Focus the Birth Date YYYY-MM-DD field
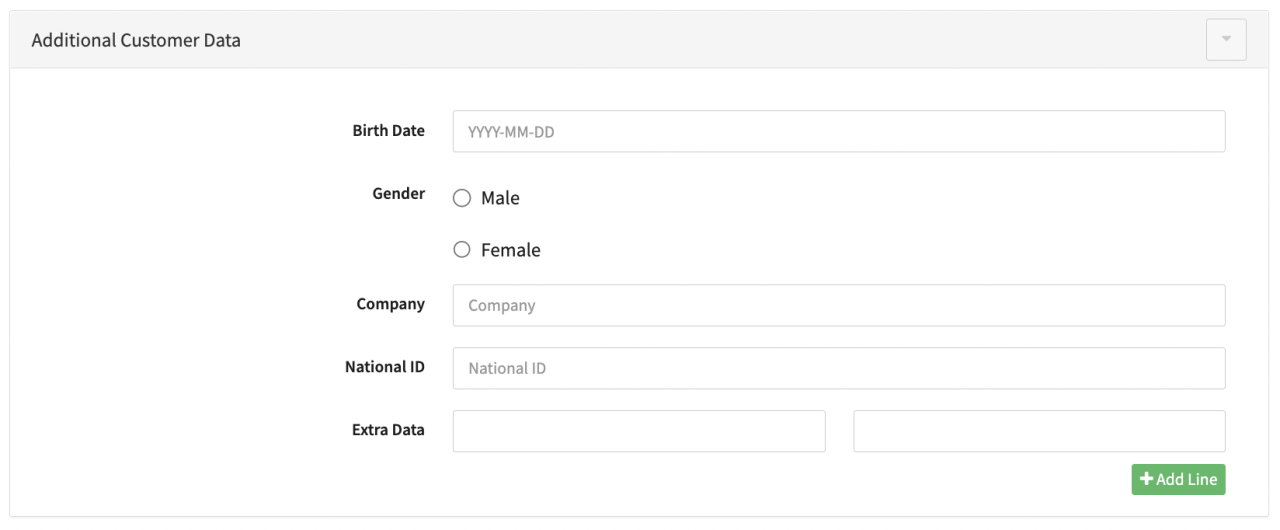 click(x=838, y=131)
